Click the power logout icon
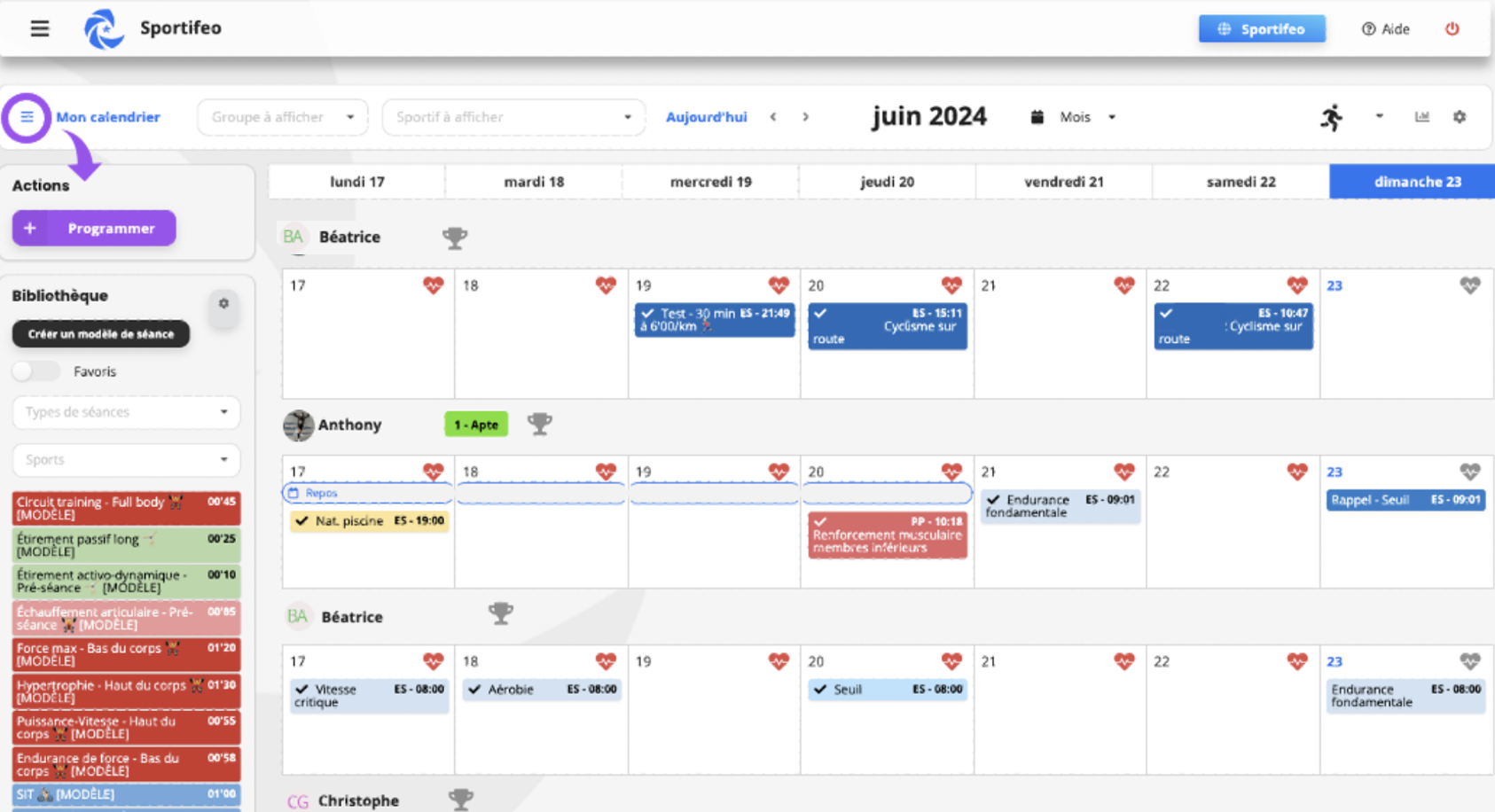Image resolution: width=1495 pixels, height=812 pixels. point(1452,28)
